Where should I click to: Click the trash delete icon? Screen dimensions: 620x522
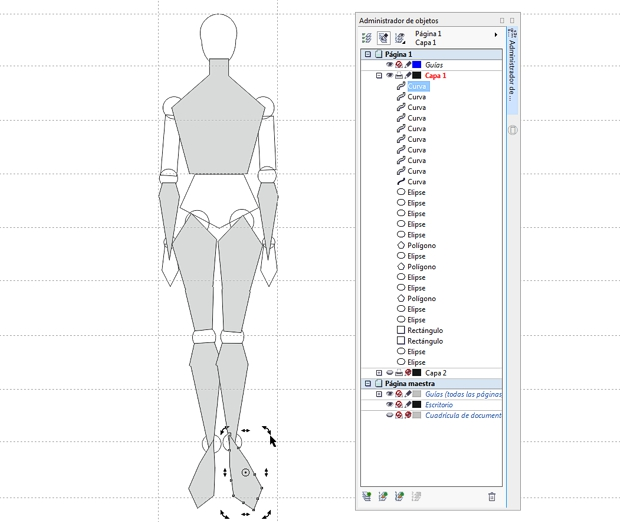(x=491, y=496)
